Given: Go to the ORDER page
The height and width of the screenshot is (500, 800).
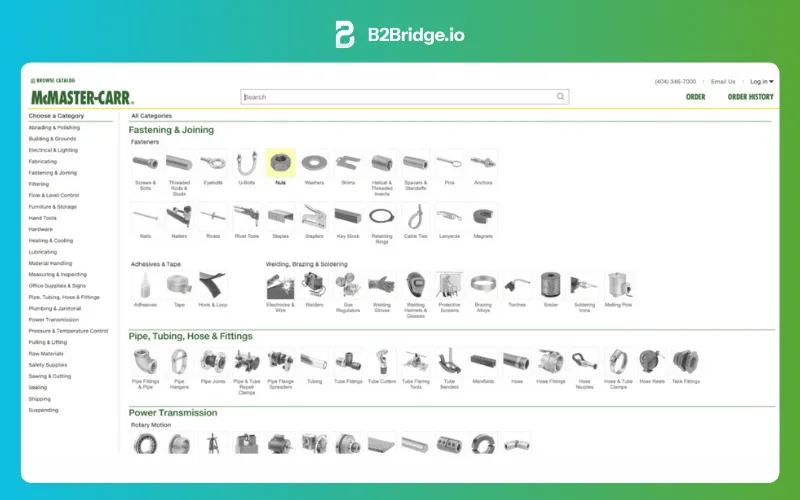Looking at the screenshot, I should [x=695, y=97].
